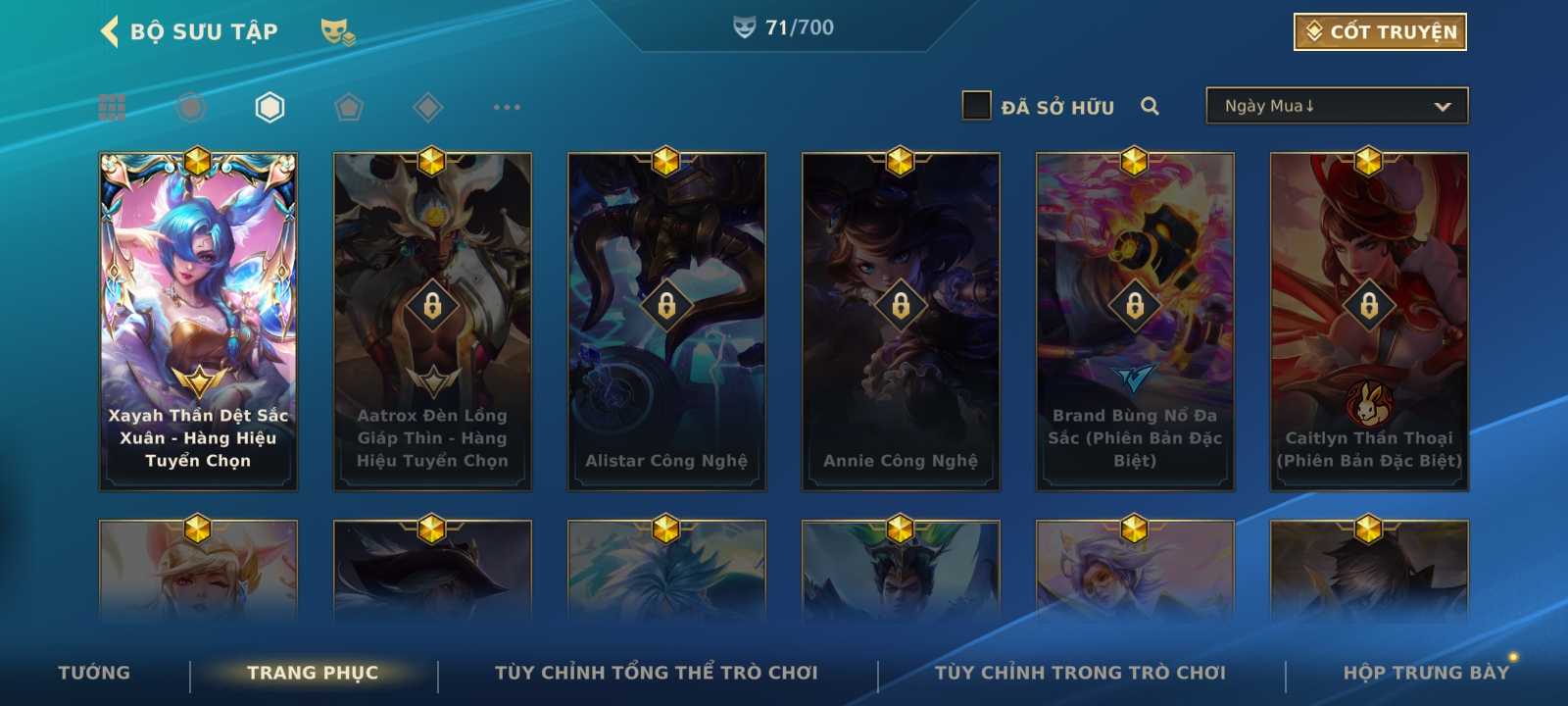Expand the Ngày Mua sort dropdown

[1337, 106]
